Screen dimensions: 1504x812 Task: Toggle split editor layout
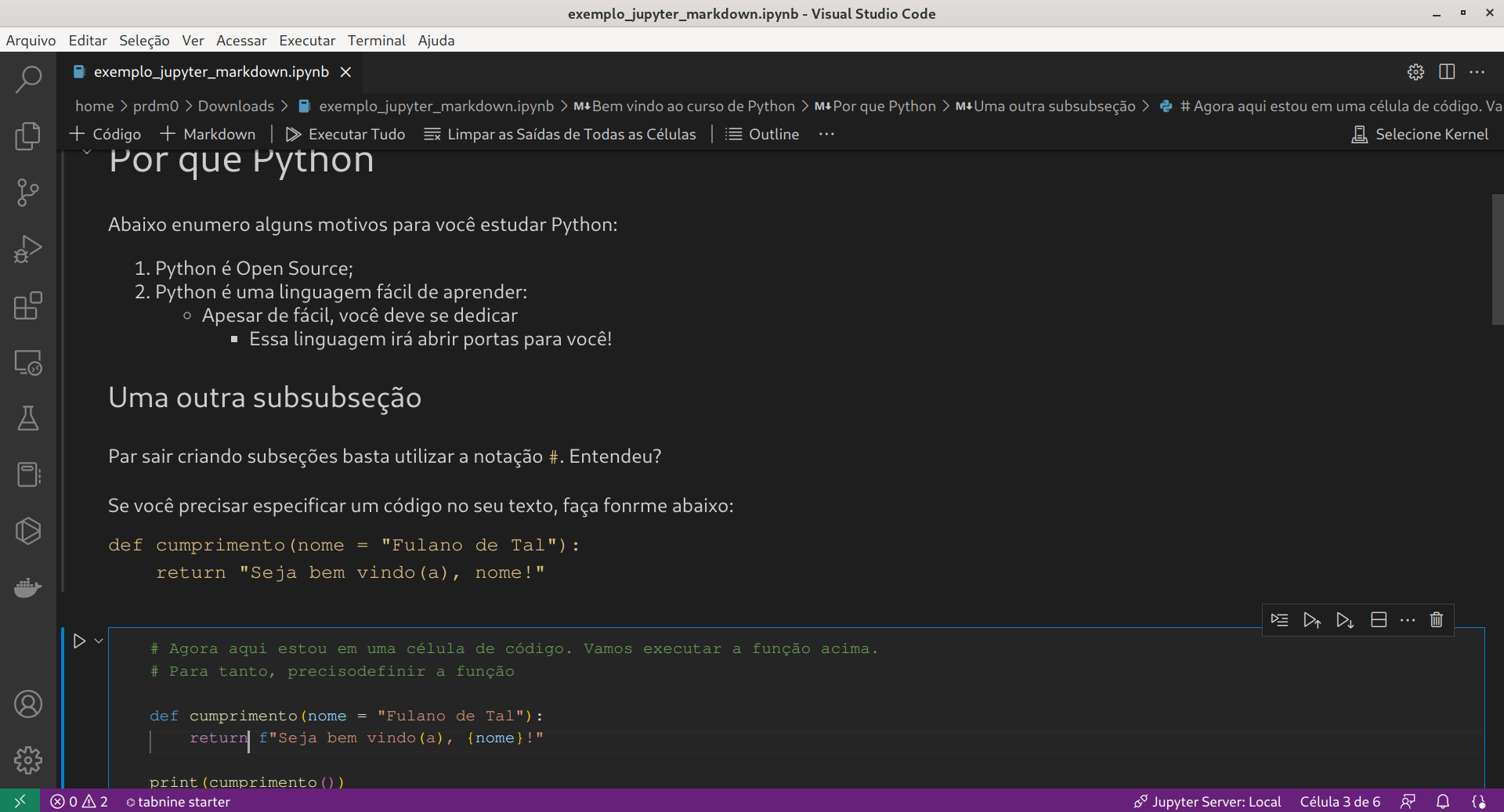1447,72
